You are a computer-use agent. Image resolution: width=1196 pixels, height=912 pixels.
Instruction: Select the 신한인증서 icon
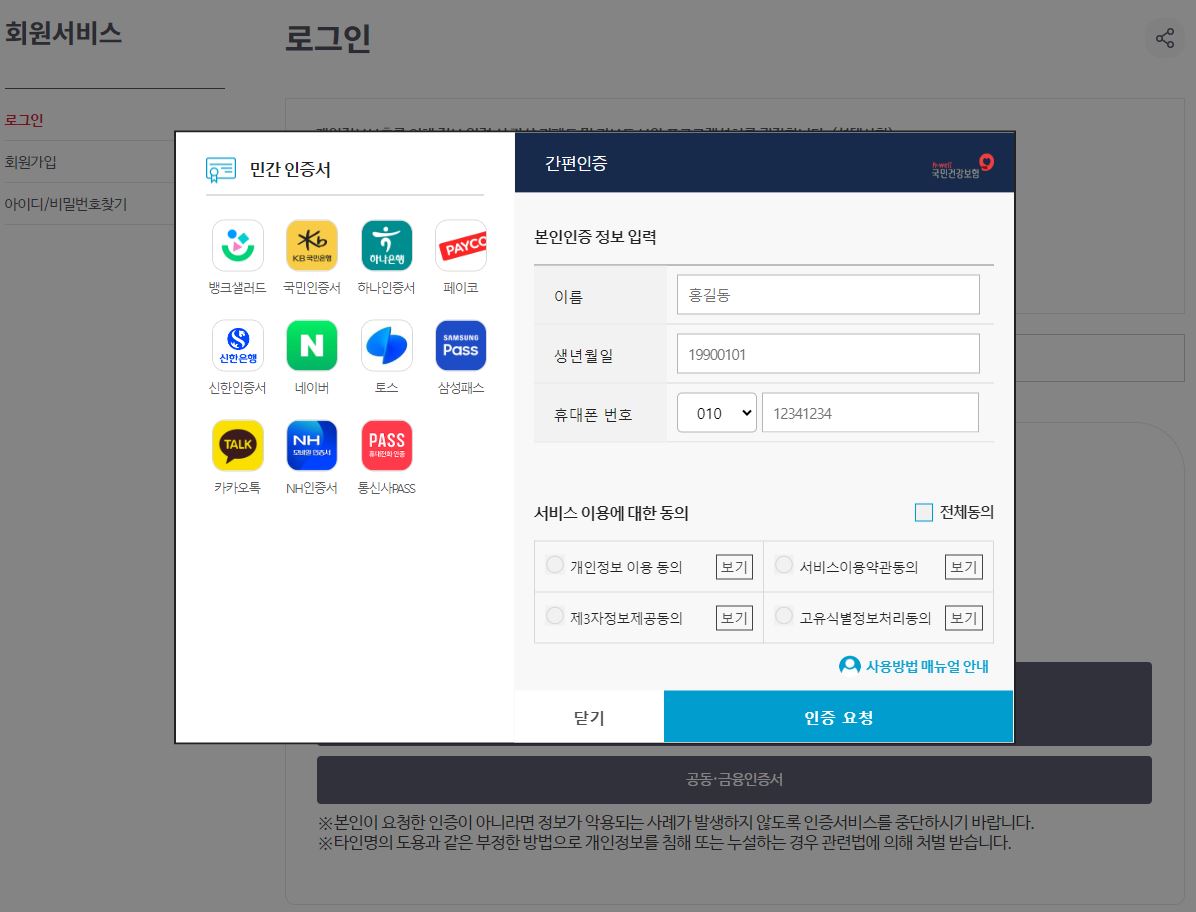click(237, 345)
